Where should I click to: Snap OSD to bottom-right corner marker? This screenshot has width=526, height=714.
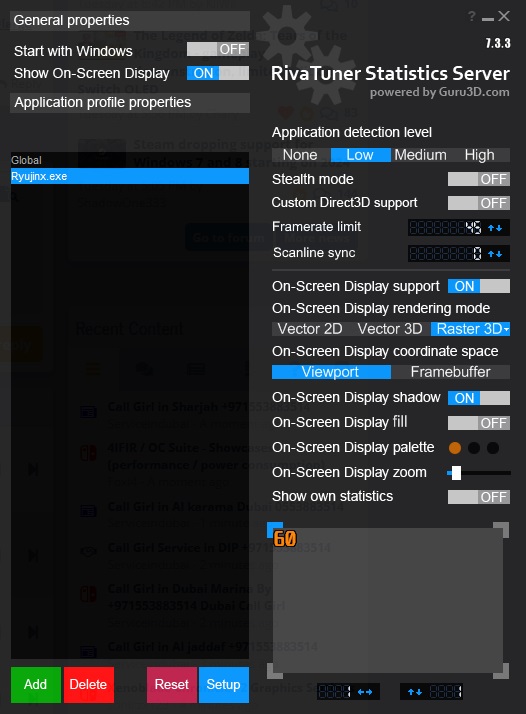point(501,671)
